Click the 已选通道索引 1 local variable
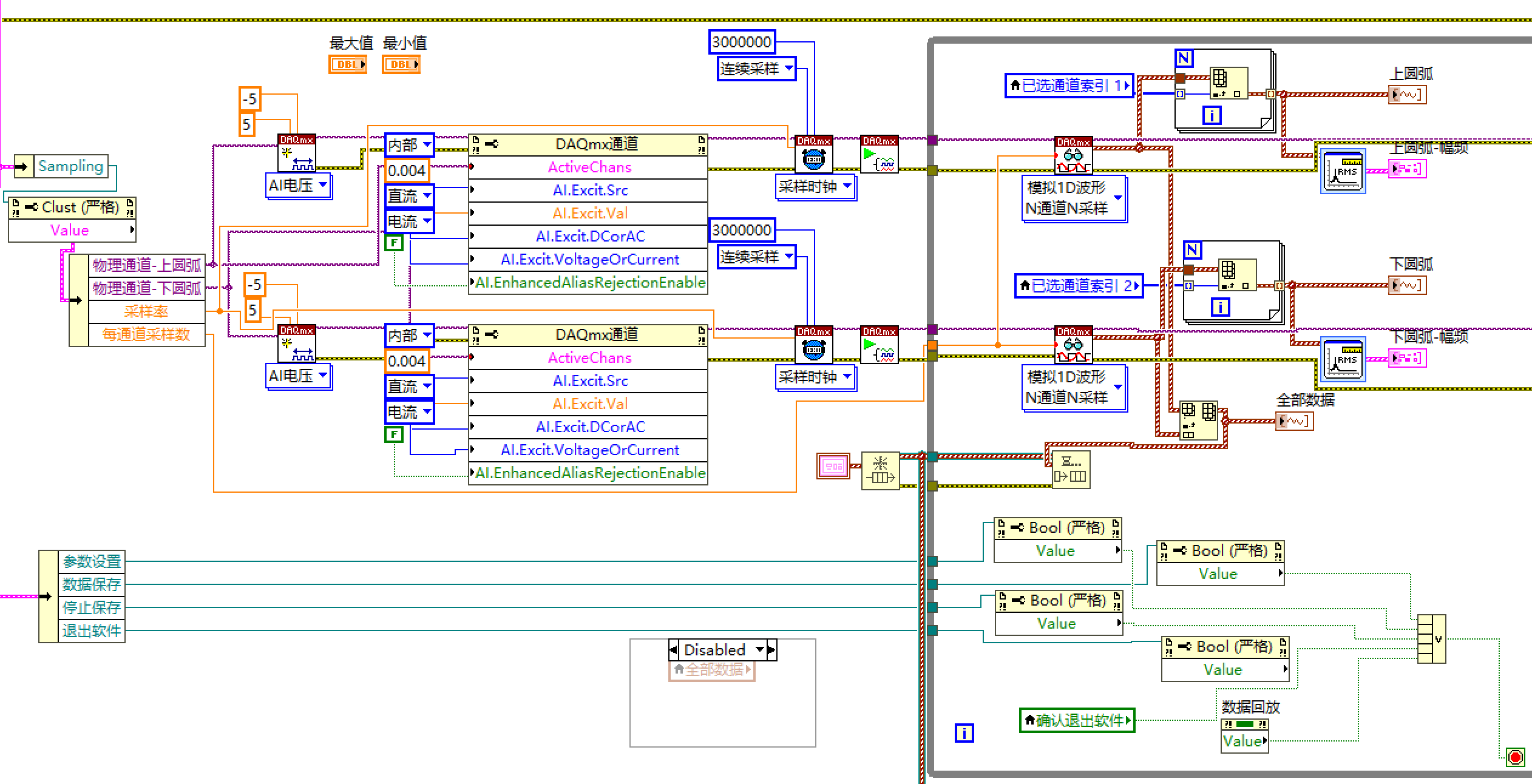This screenshot has height=784, width=1532. point(1069,86)
